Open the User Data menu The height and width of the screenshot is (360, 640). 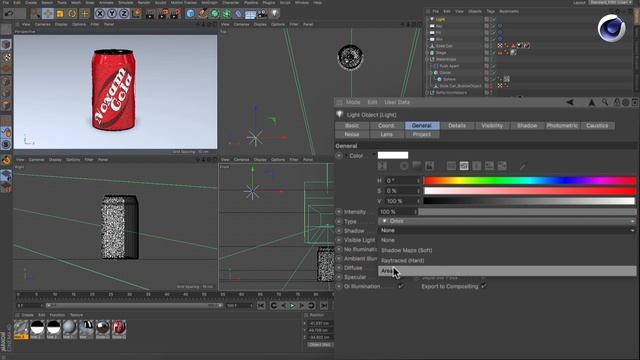coord(397,102)
